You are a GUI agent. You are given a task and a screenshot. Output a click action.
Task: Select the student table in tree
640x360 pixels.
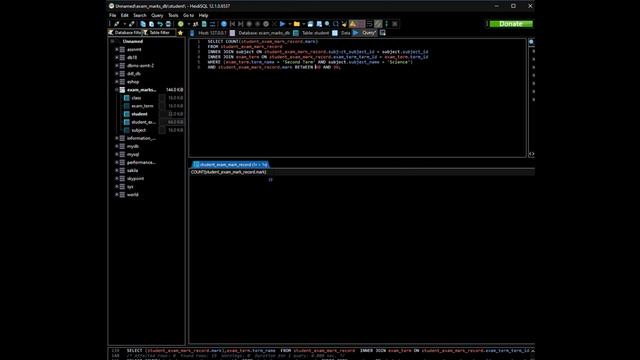(x=140, y=114)
